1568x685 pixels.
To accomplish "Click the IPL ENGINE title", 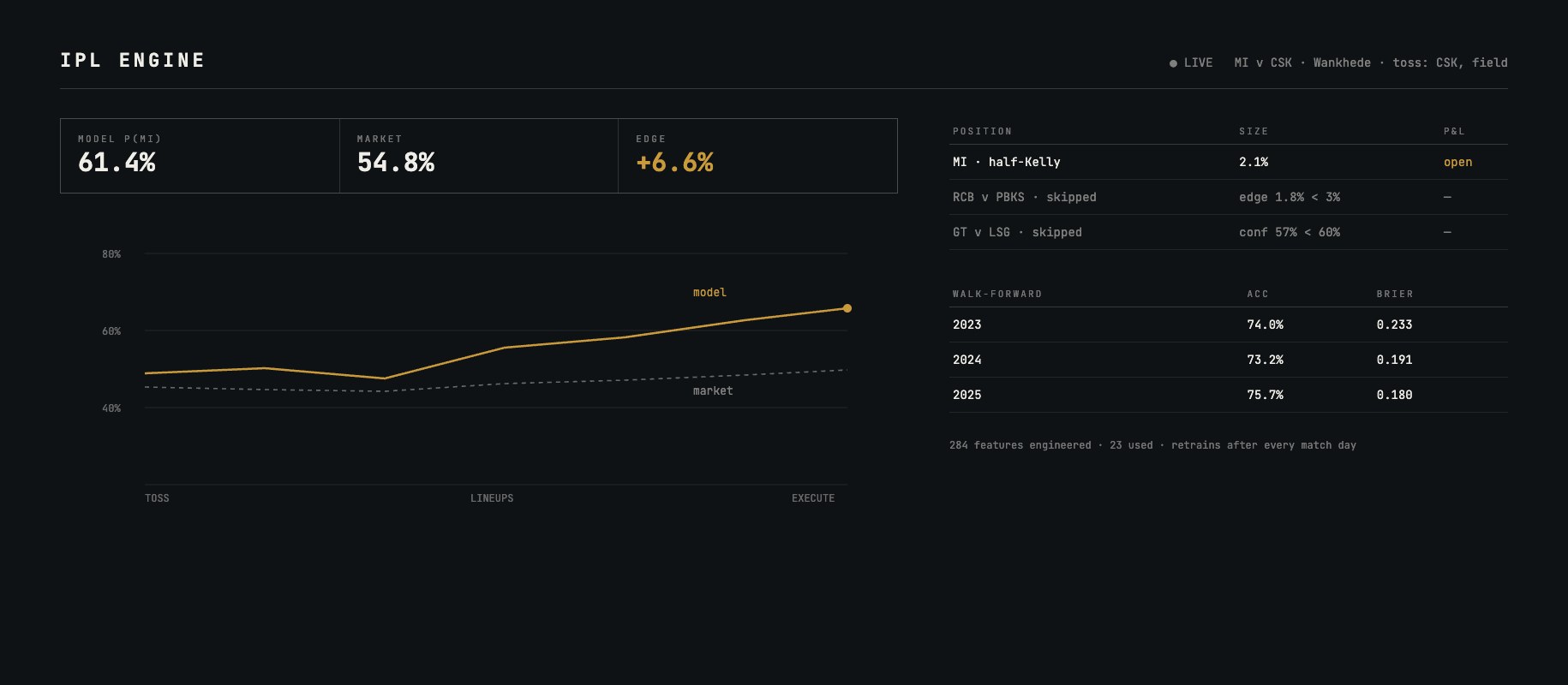I will 133,60.
